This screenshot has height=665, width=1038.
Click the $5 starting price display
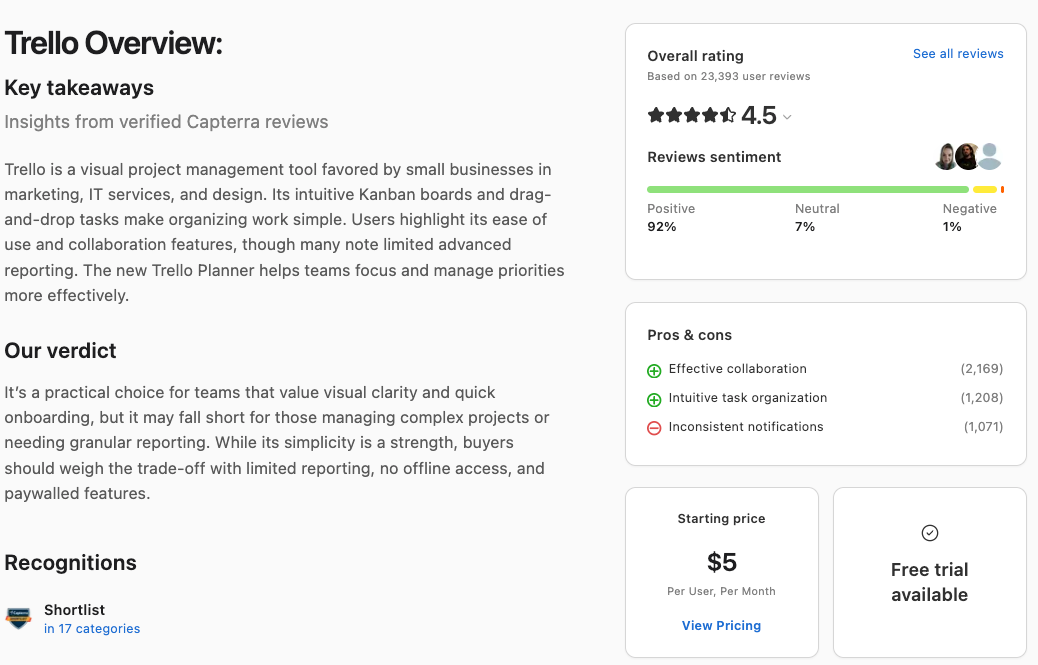(721, 562)
